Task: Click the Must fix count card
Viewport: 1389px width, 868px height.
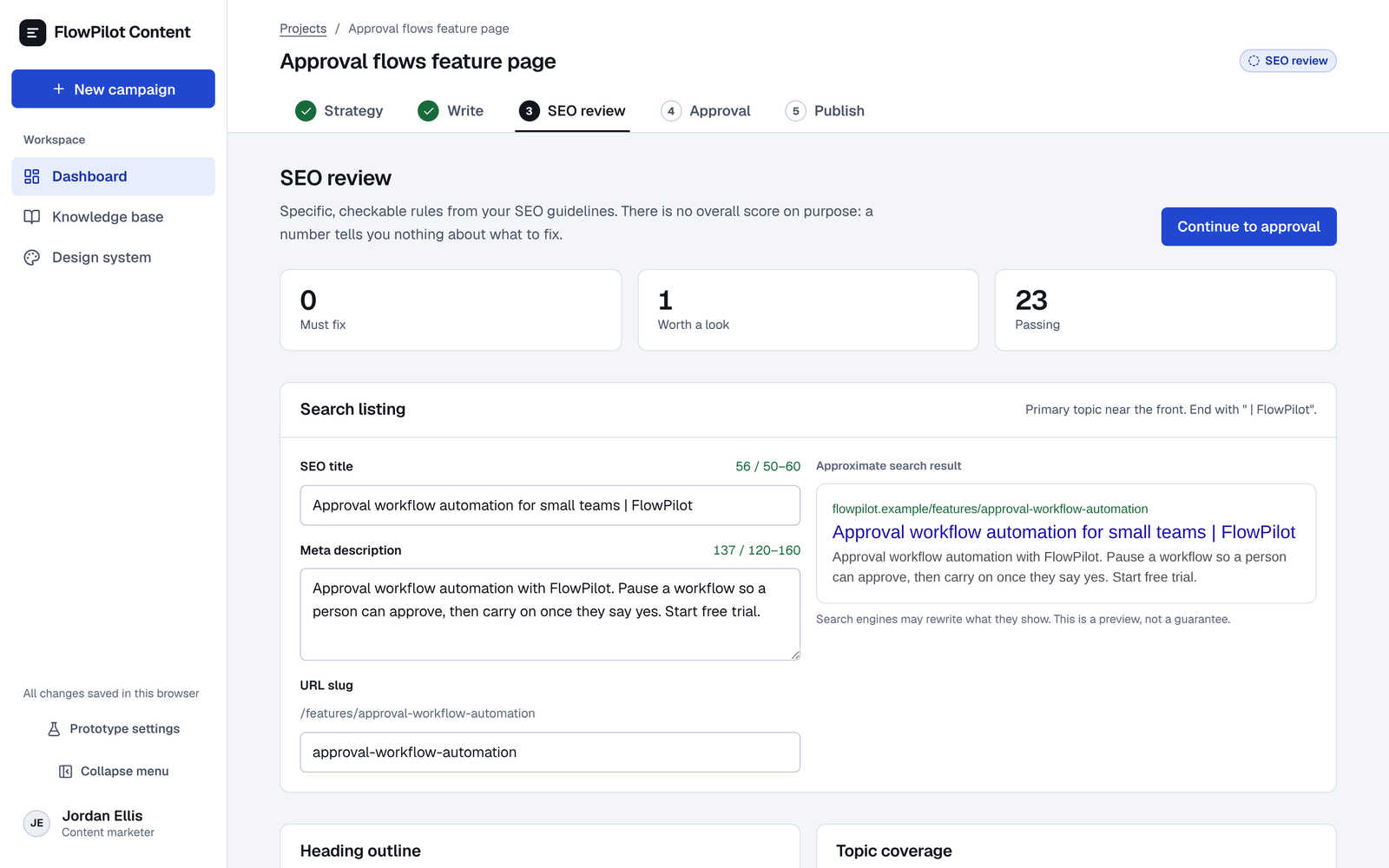Action: [x=451, y=310]
